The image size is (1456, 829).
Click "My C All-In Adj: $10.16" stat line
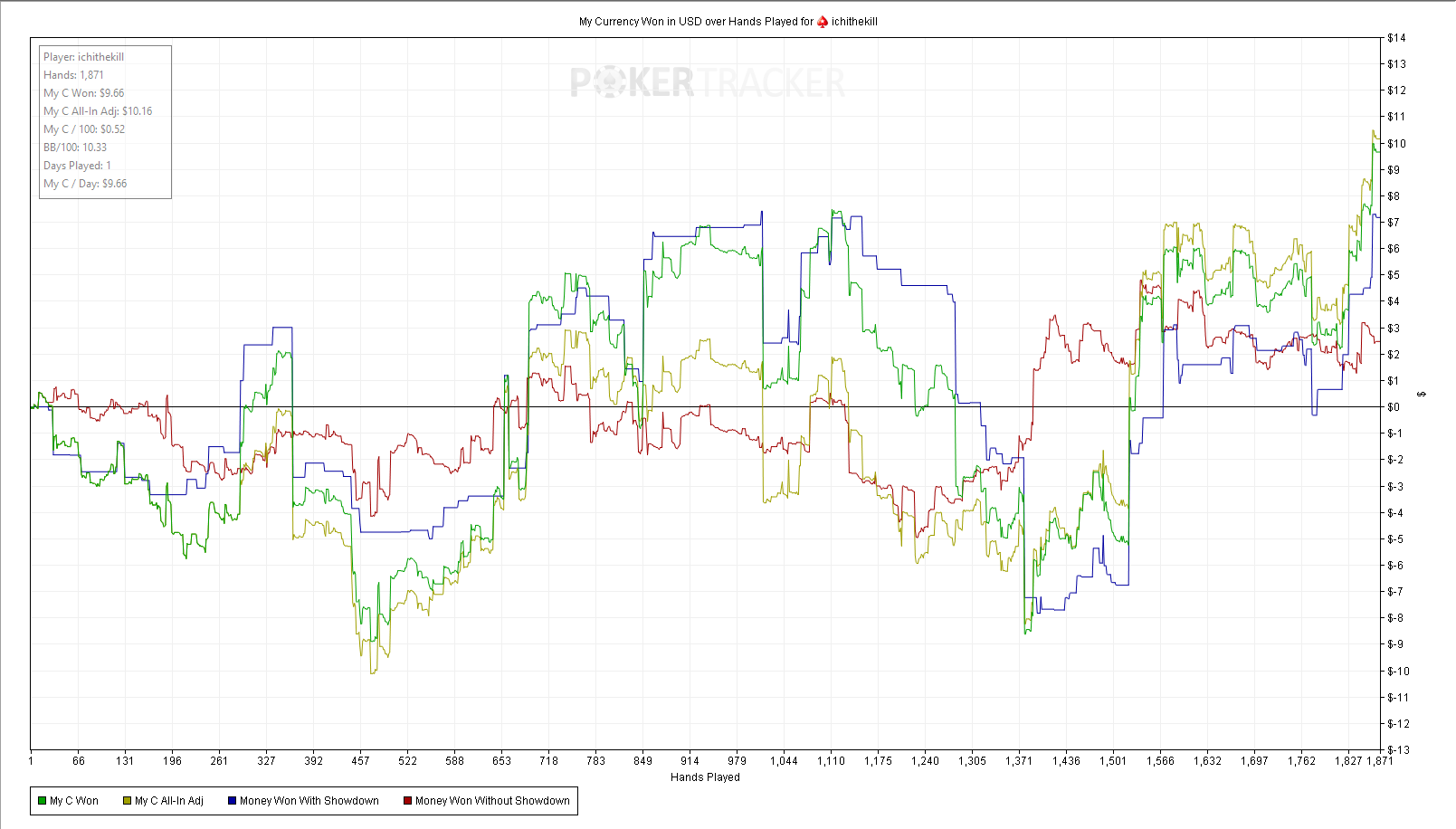pos(98,111)
